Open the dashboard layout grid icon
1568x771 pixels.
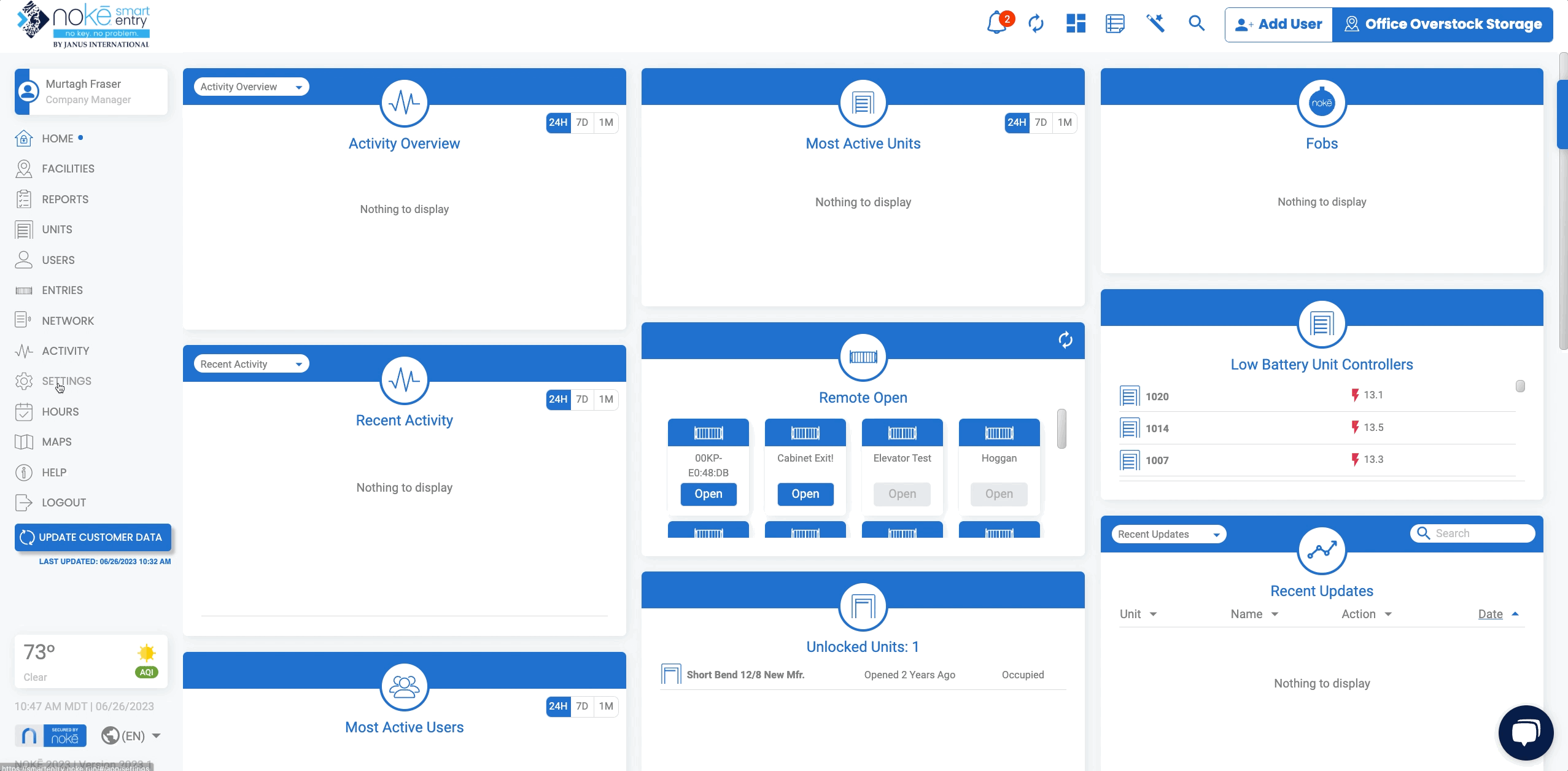point(1076,24)
